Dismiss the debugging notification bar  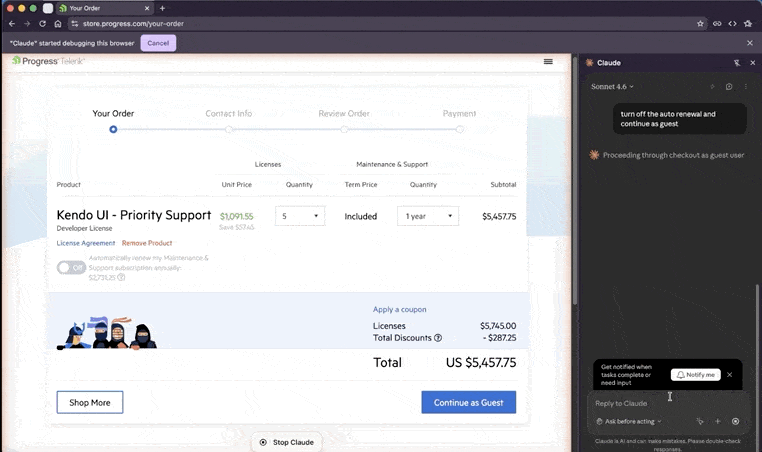click(x=750, y=43)
